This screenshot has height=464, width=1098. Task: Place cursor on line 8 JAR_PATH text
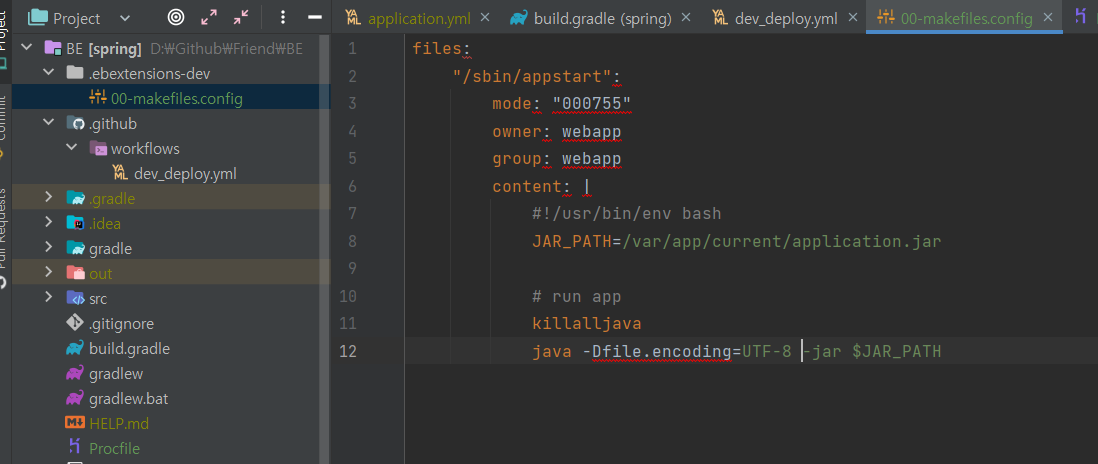[x=571, y=241]
